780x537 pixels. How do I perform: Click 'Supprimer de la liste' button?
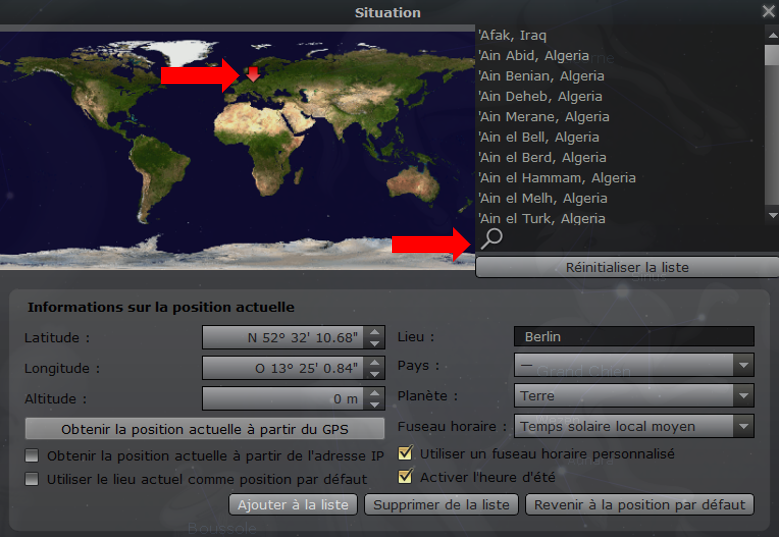coord(441,505)
